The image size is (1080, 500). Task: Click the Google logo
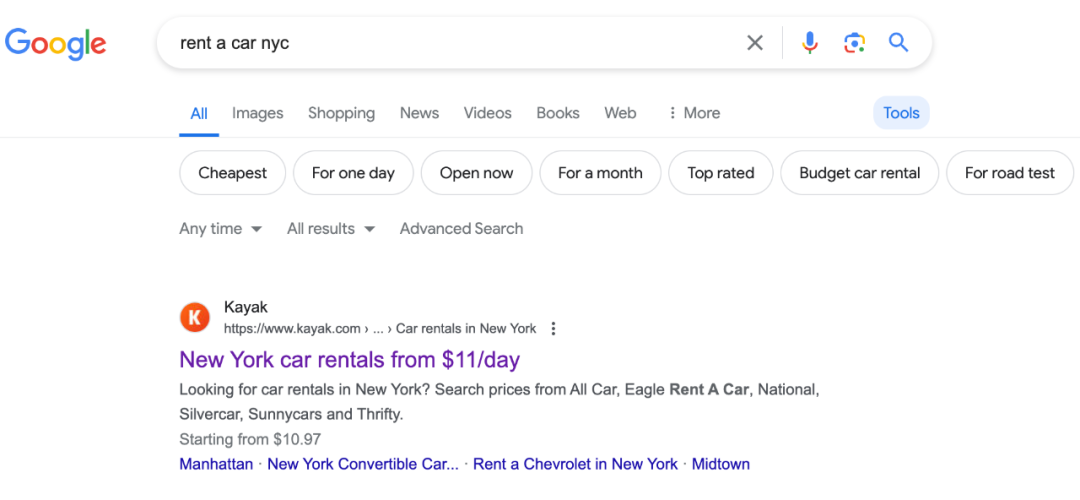[x=56, y=43]
